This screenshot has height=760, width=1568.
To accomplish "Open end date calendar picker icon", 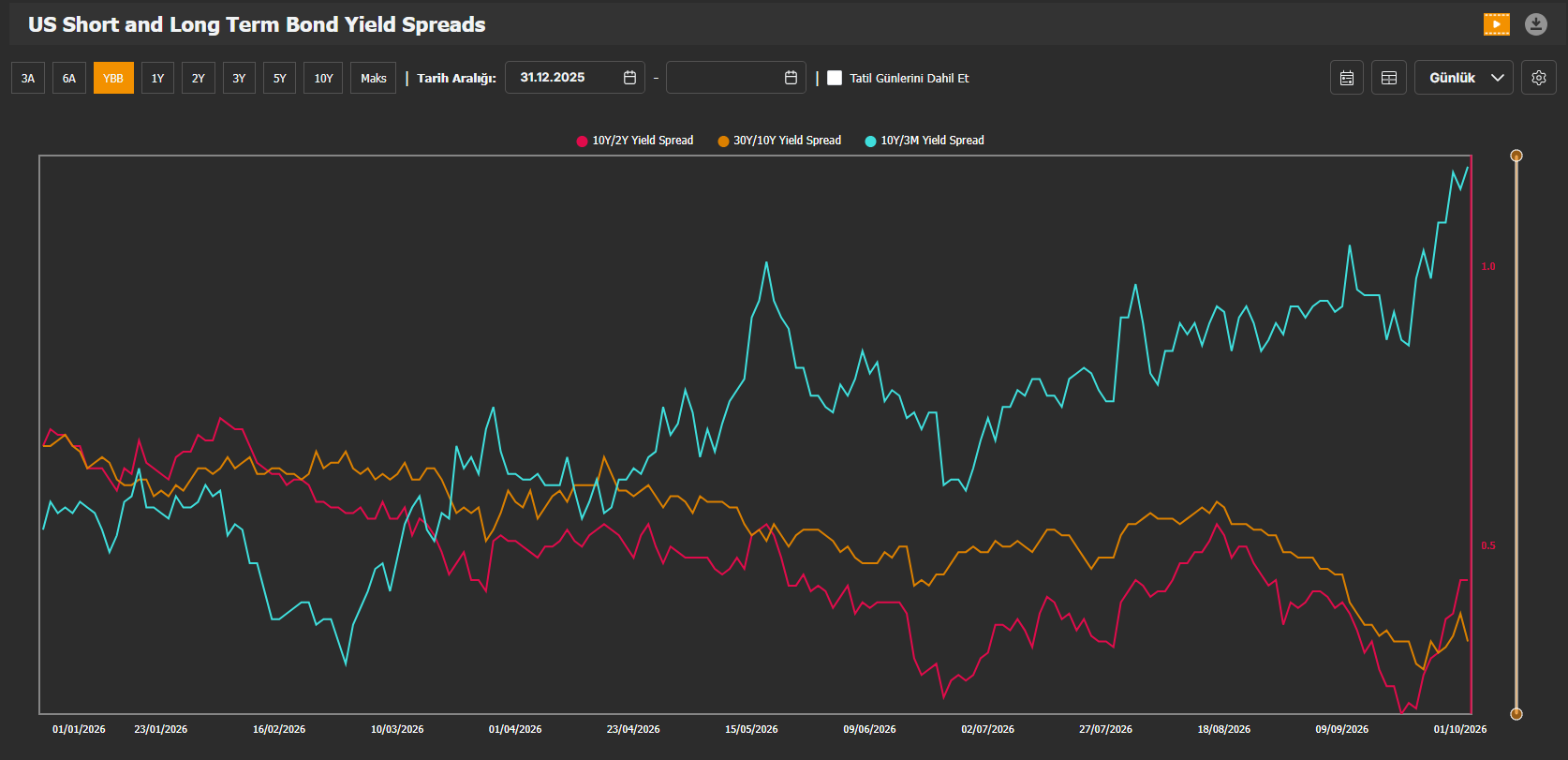I will pos(791,78).
